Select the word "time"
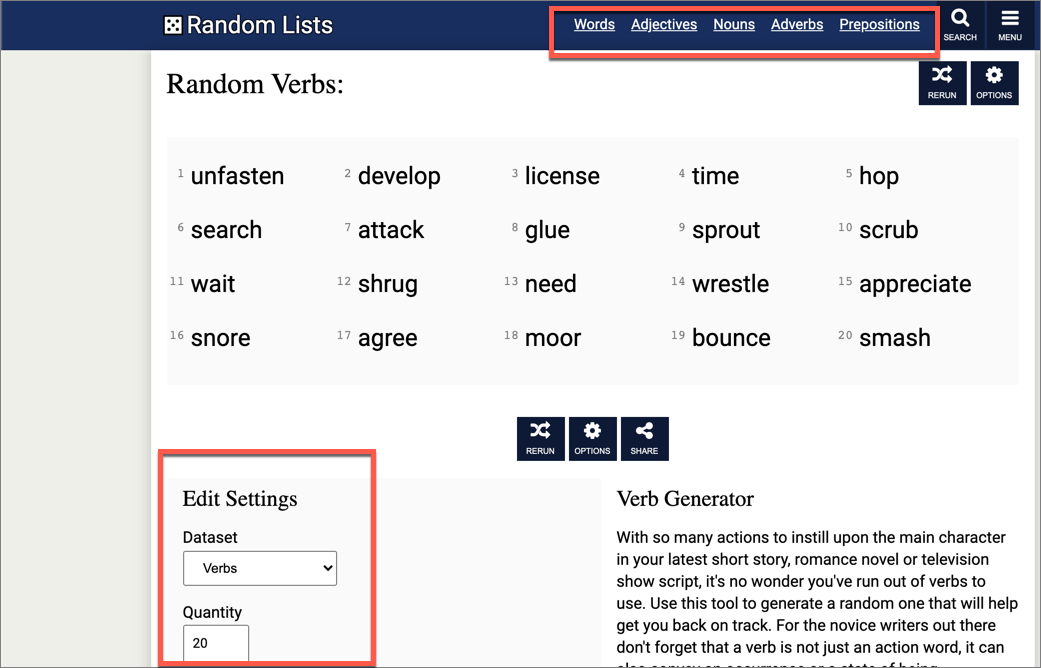 (x=715, y=176)
